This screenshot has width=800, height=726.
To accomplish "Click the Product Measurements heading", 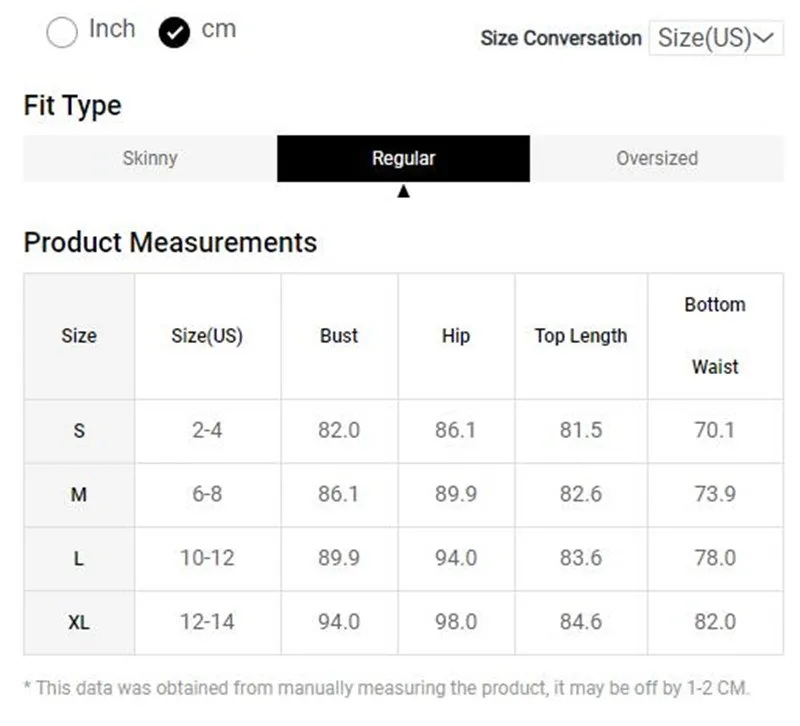I will click(170, 242).
